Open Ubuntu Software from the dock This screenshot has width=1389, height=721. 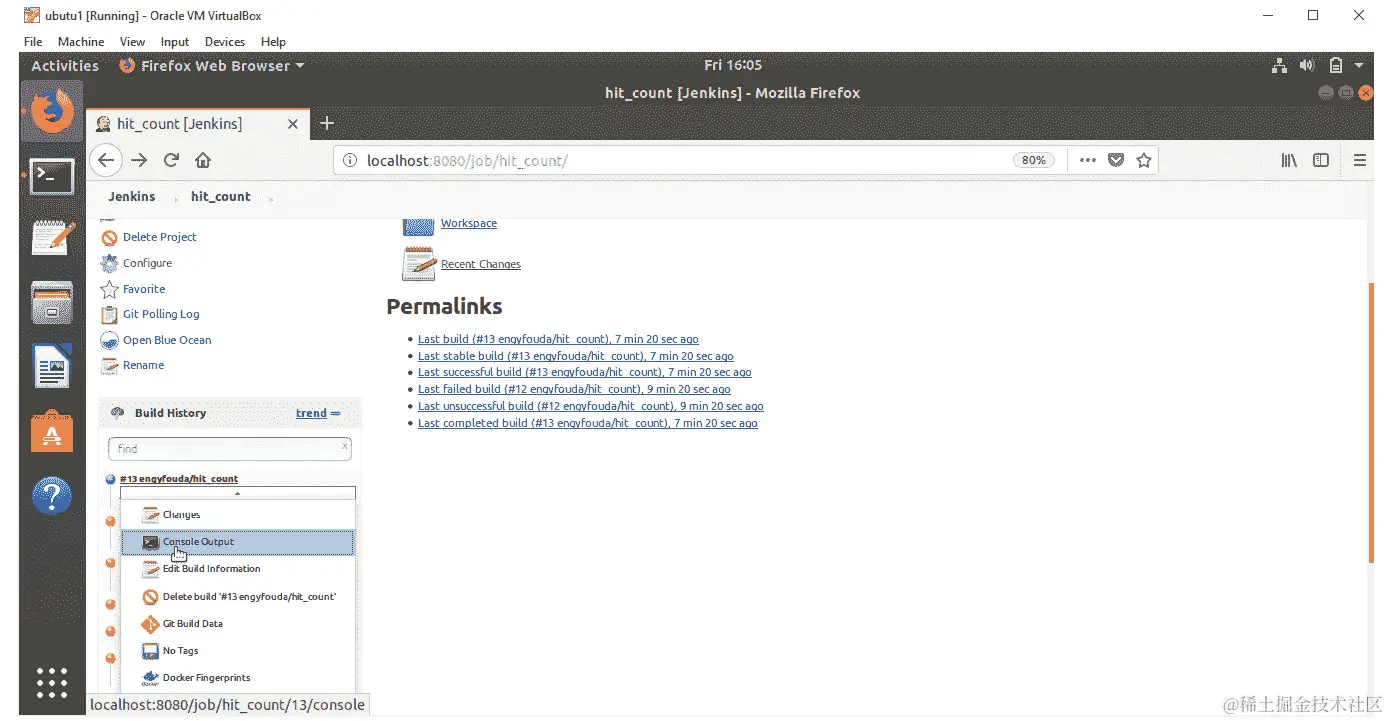(52, 431)
